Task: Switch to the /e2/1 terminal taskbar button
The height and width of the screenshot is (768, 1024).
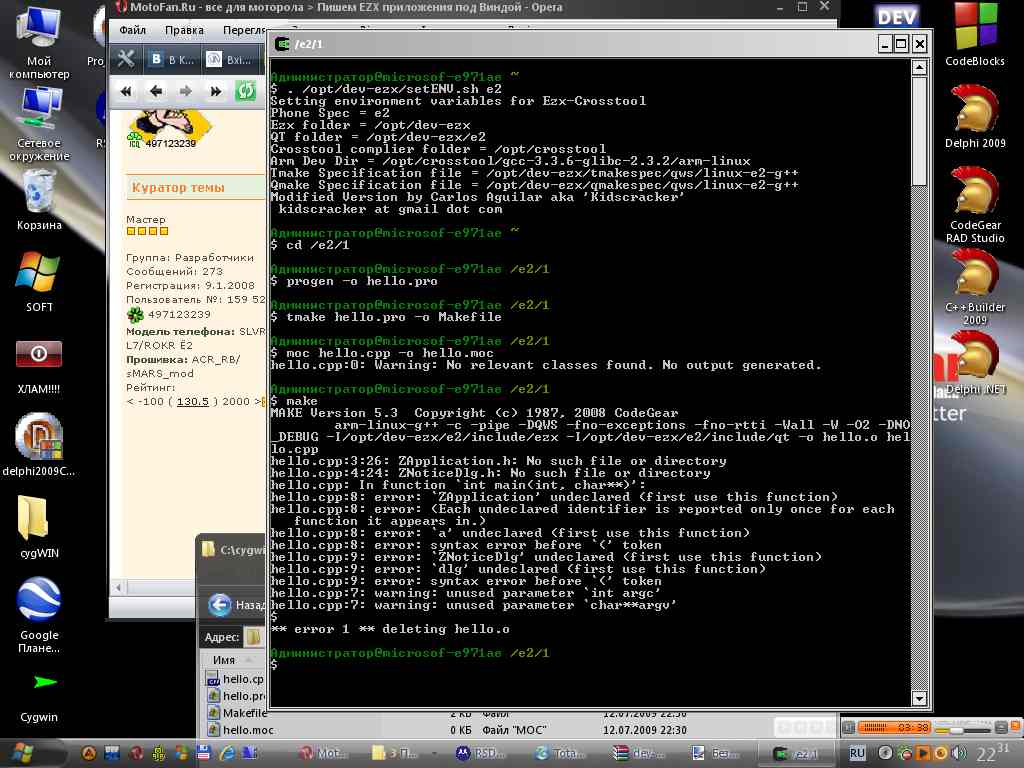Action: pos(797,753)
